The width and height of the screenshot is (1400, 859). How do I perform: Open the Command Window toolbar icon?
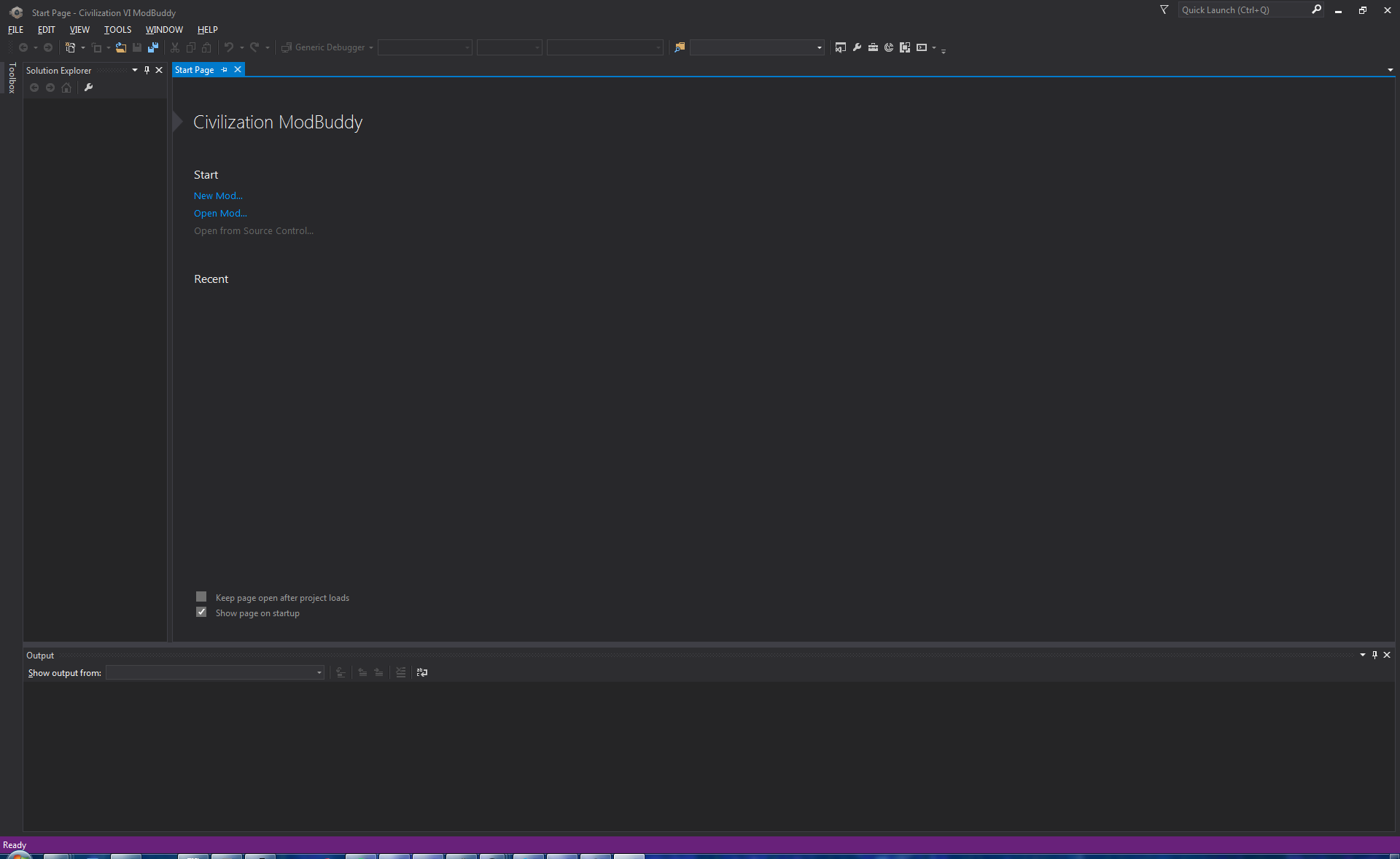coord(922,47)
